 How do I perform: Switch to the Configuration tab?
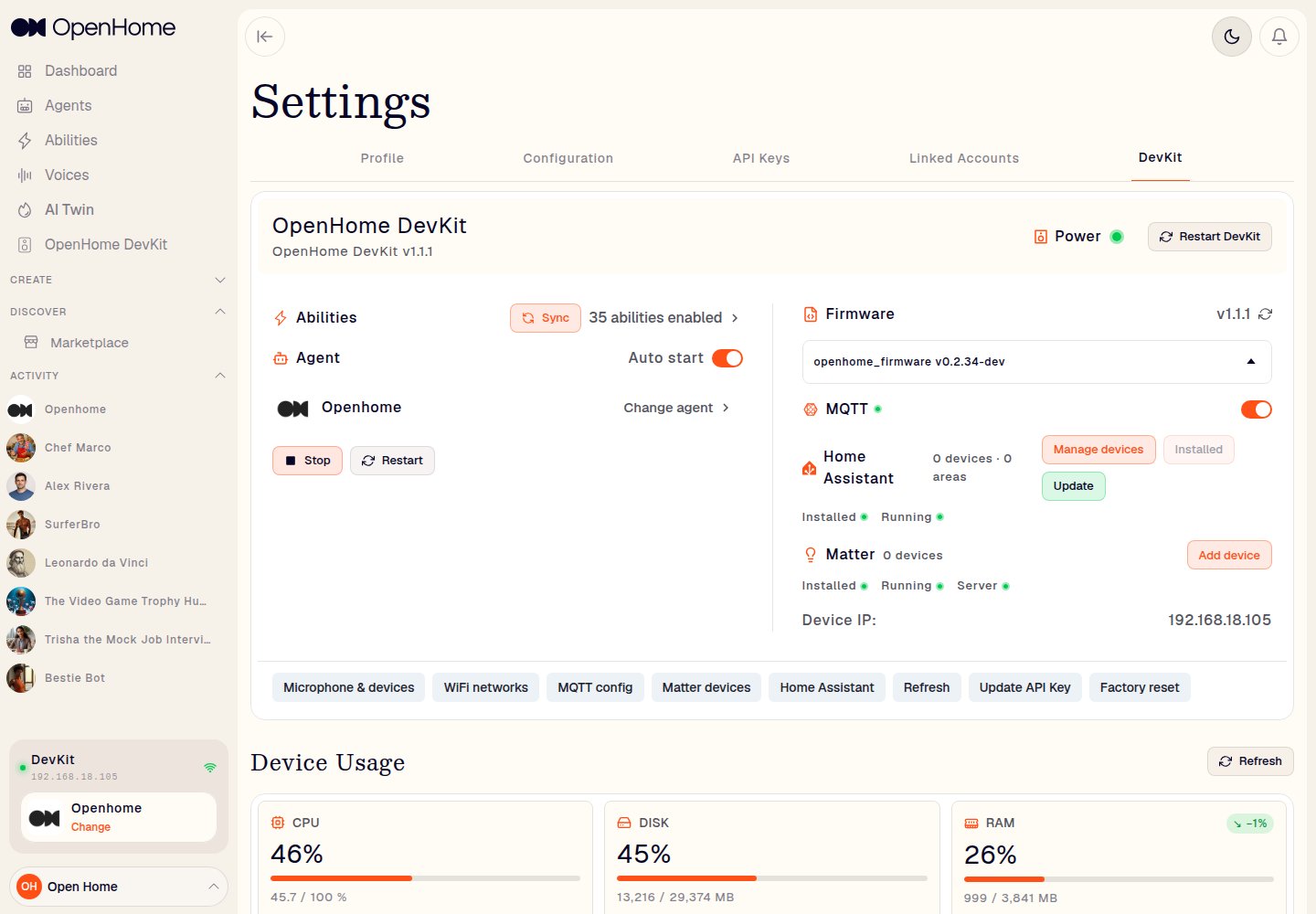(568, 158)
